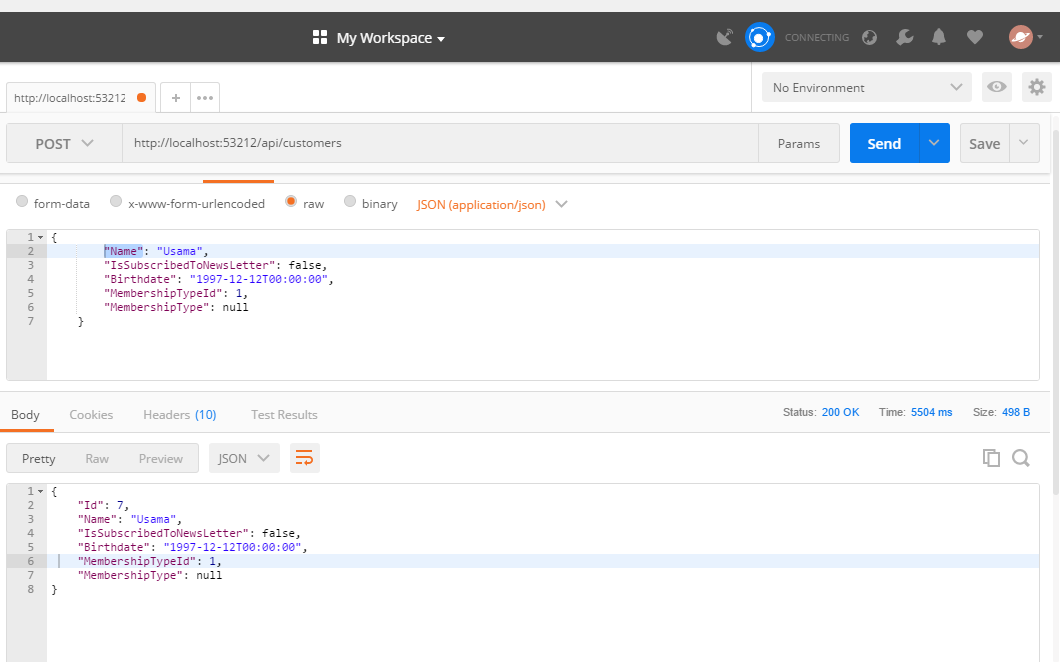The width and height of the screenshot is (1060, 662).
Task: Copy response body to clipboard
Action: [991, 458]
